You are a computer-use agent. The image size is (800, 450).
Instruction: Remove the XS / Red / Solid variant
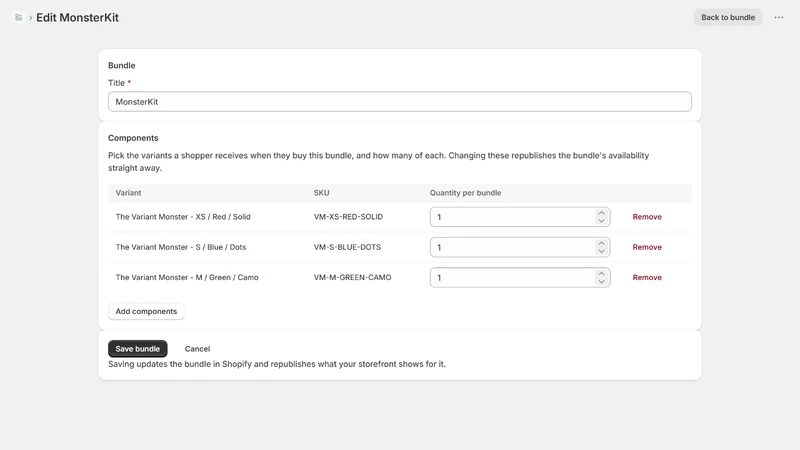(x=647, y=217)
